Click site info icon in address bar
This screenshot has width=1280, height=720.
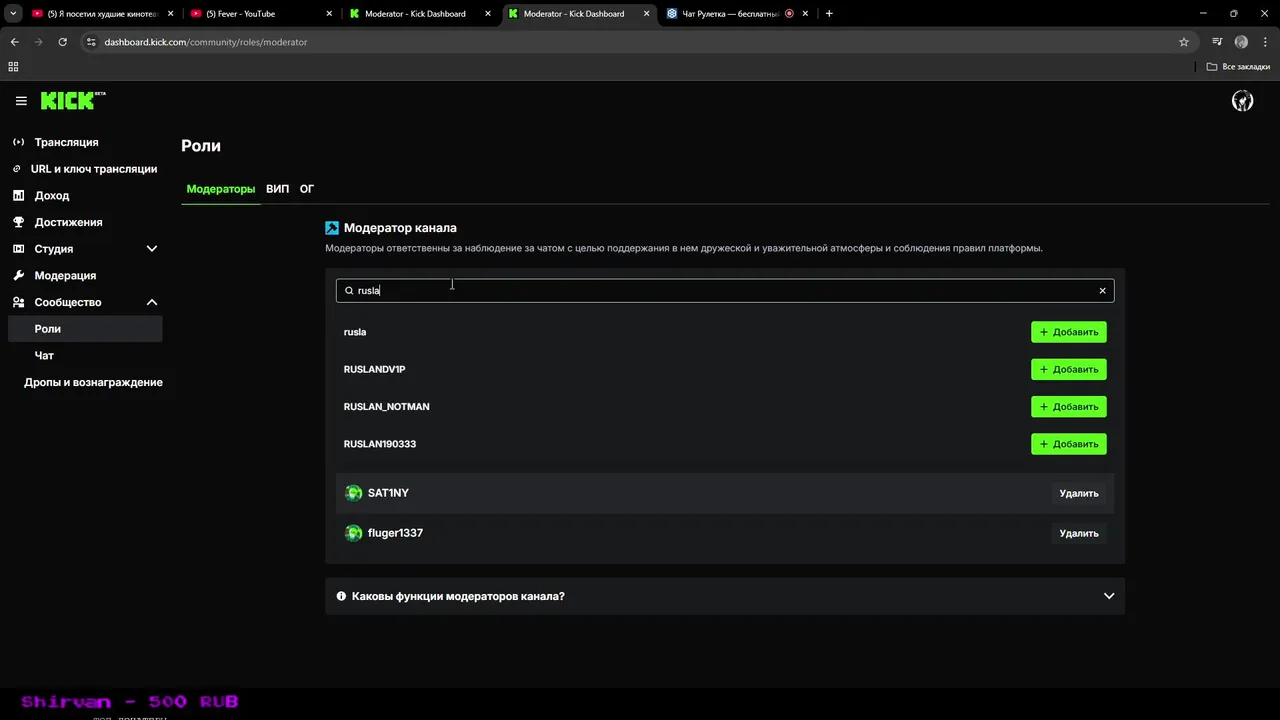pos(91,42)
